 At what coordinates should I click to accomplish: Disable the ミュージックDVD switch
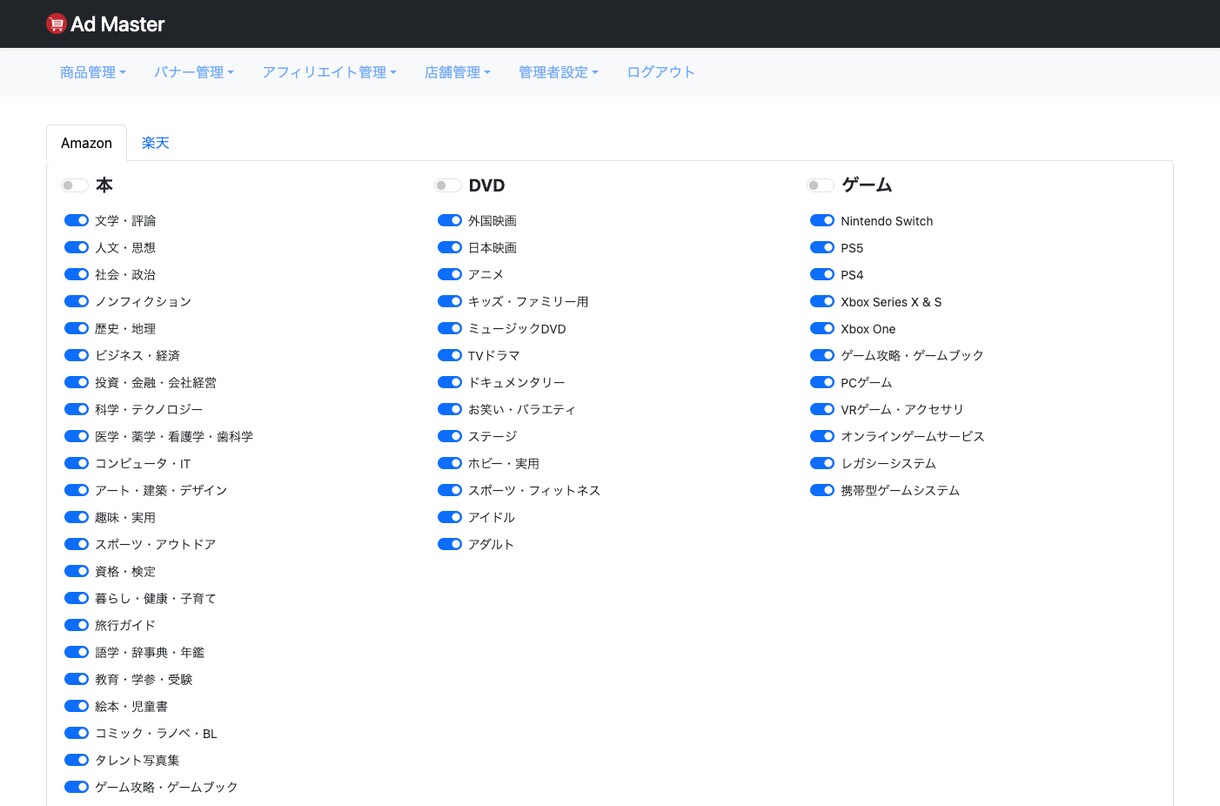(450, 328)
